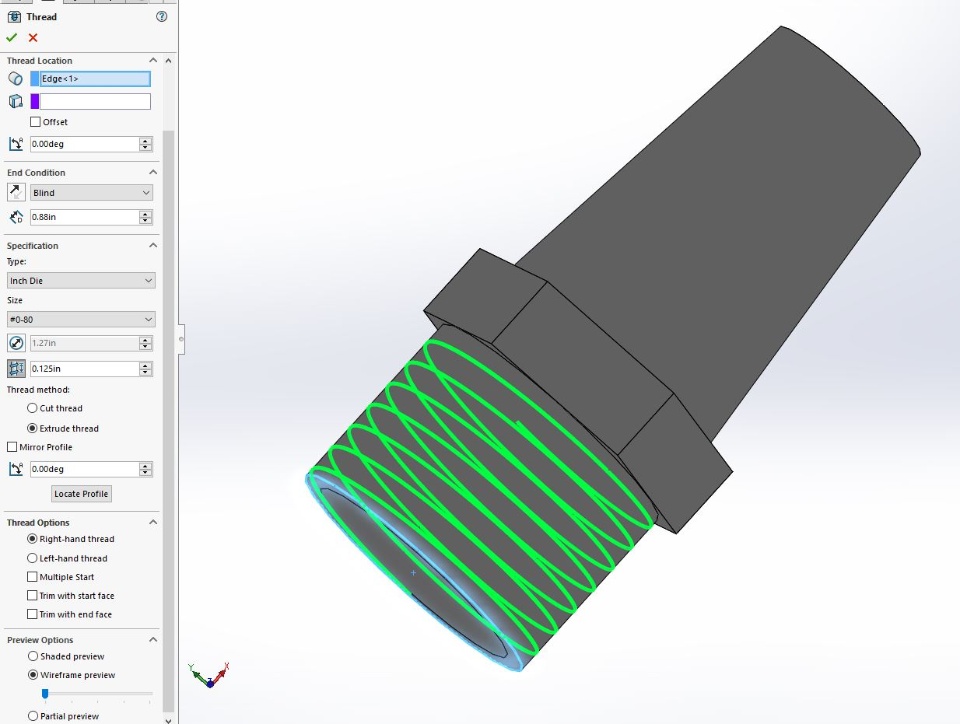Click the diameter 1.27in spinner arrows
The width and height of the screenshot is (960, 724).
tap(146, 343)
